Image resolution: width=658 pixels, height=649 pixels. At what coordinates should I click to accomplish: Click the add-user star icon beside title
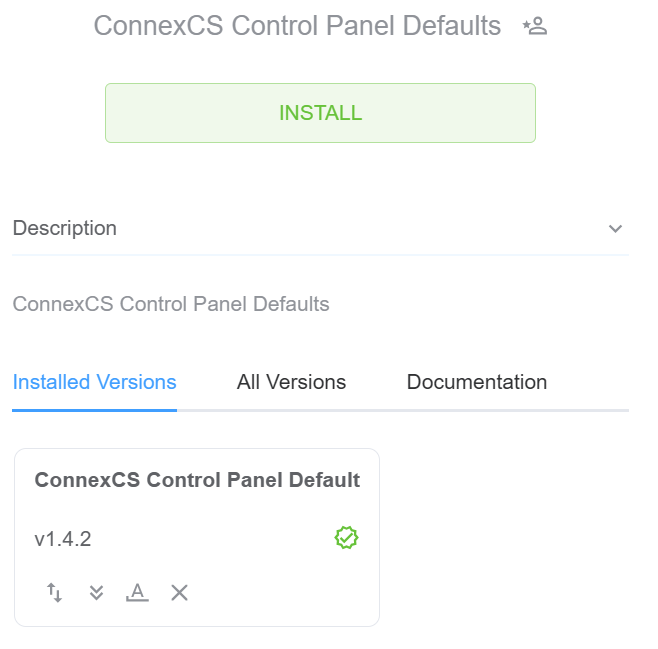535,27
